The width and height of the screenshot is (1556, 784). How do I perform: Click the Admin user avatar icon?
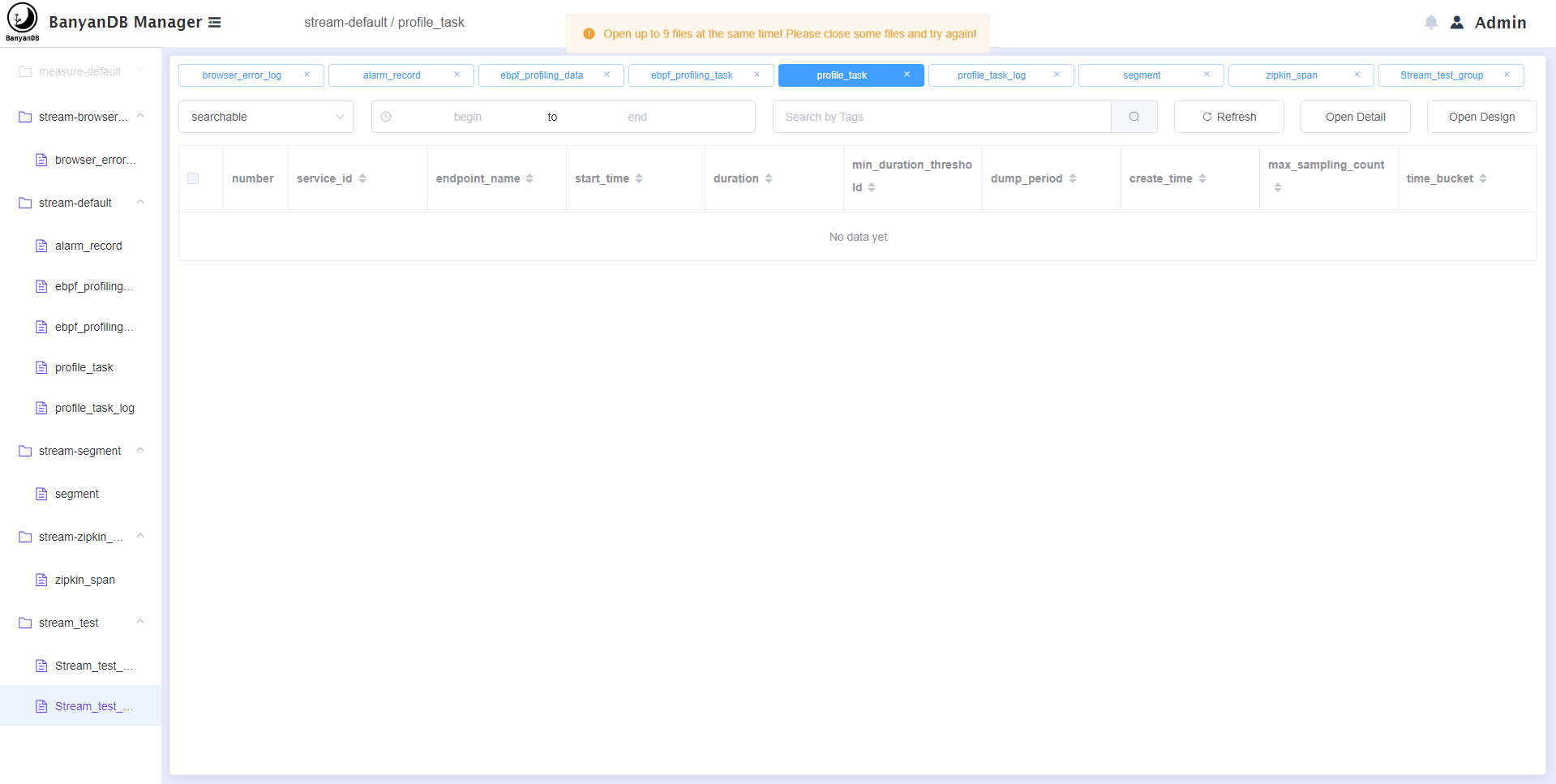pos(1457,23)
